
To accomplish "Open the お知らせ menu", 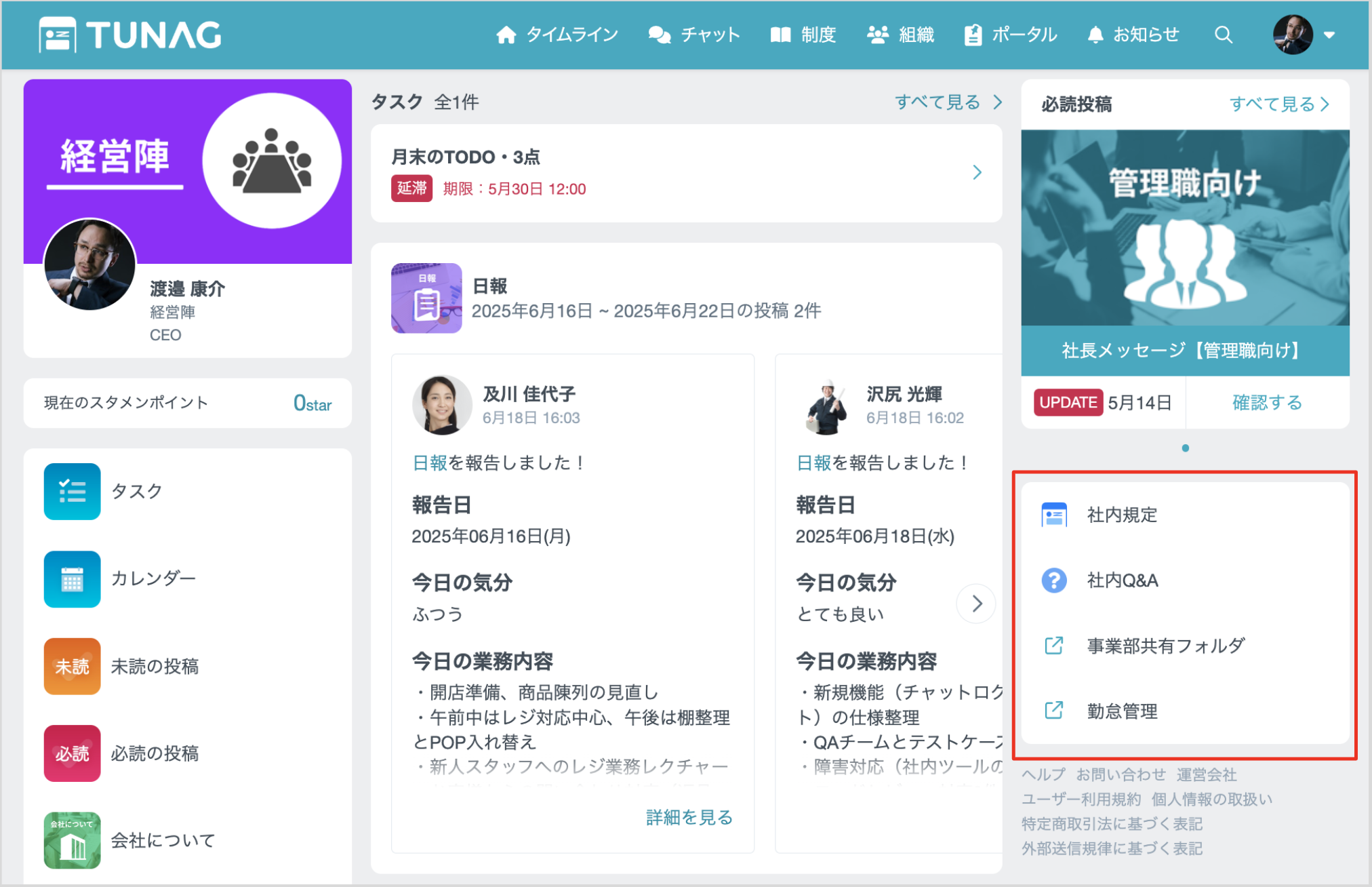I will tap(1133, 35).
